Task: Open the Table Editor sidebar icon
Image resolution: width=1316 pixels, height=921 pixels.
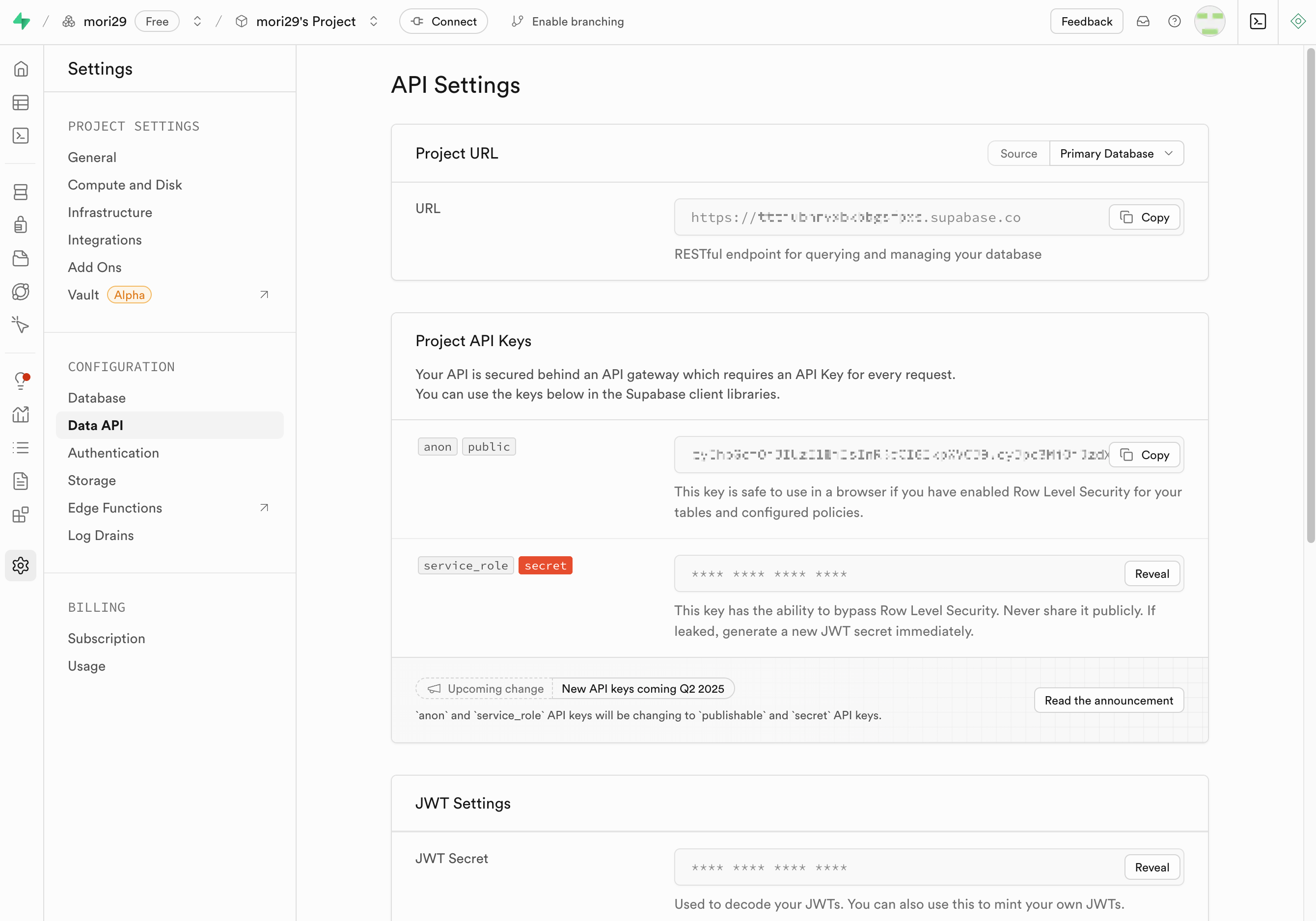Action: [21, 103]
